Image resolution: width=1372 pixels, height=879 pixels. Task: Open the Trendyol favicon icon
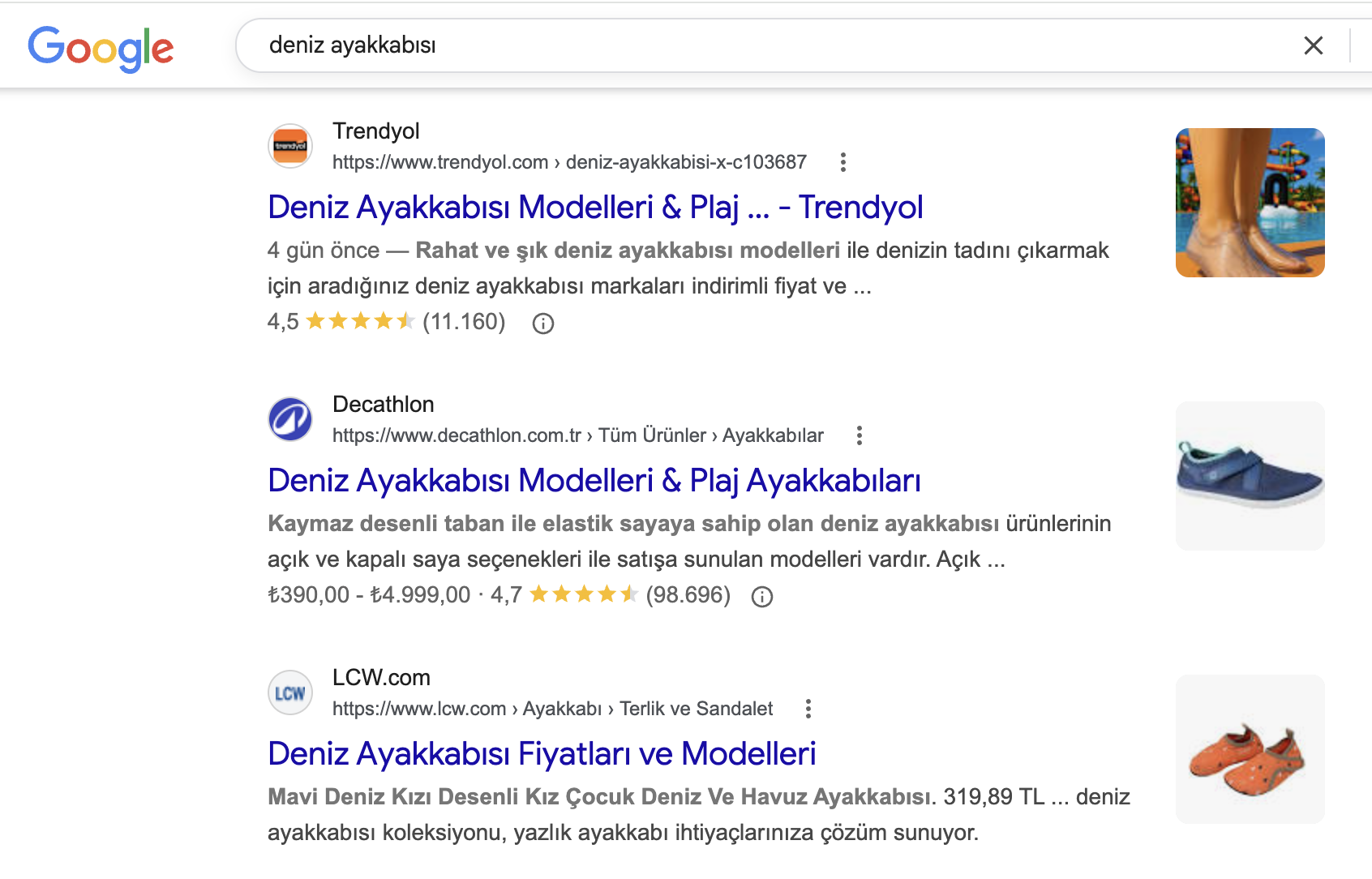(x=290, y=146)
